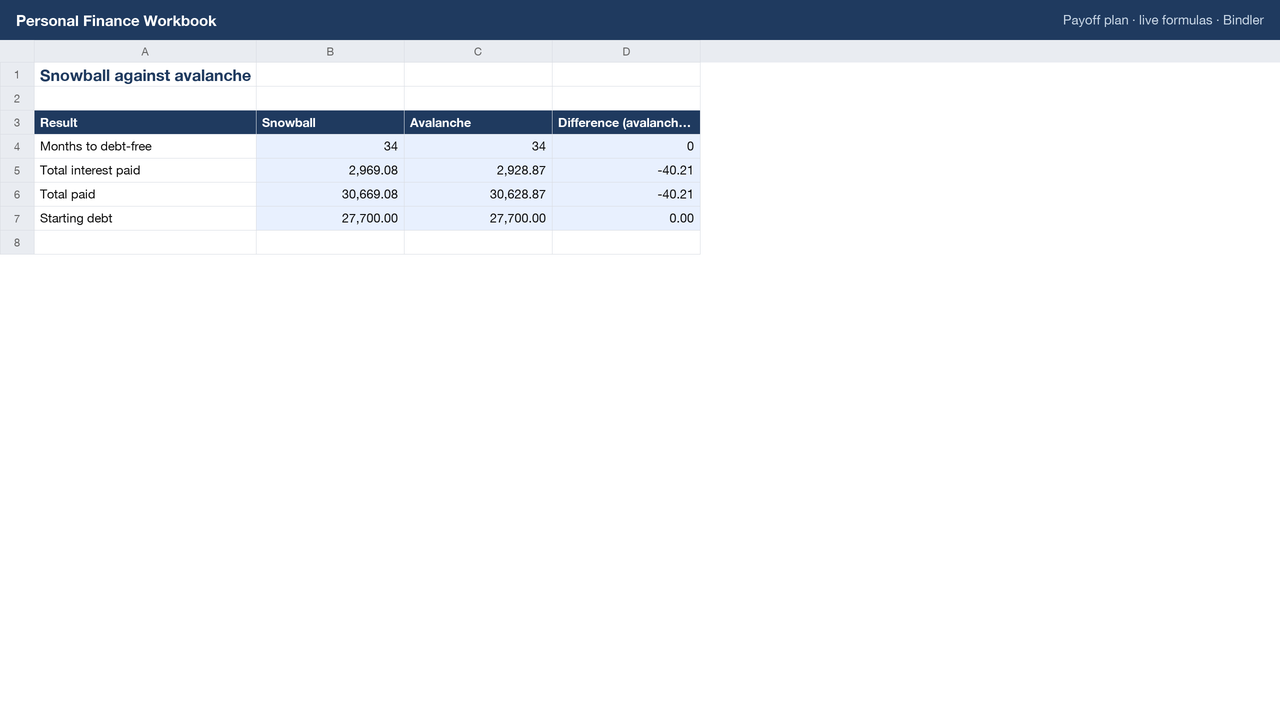Select Snowball months value 34
This screenshot has width=1280, height=720.
(330, 147)
